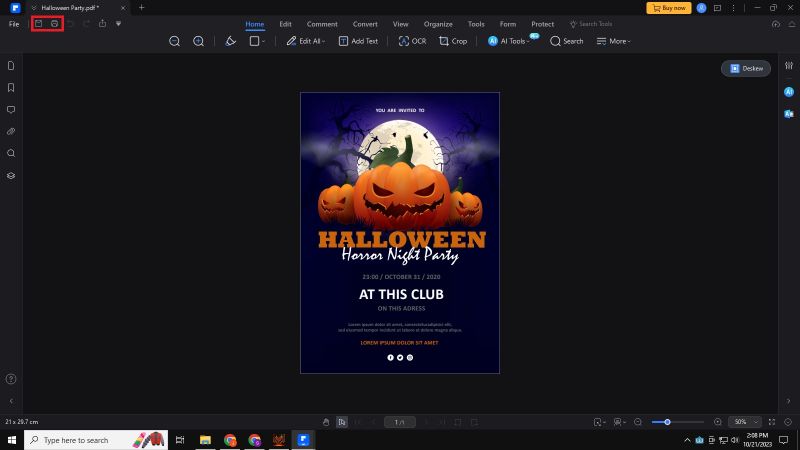The height and width of the screenshot is (450, 800).
Task: Open the page display mode dropdown
Action: tap(620, 422)
